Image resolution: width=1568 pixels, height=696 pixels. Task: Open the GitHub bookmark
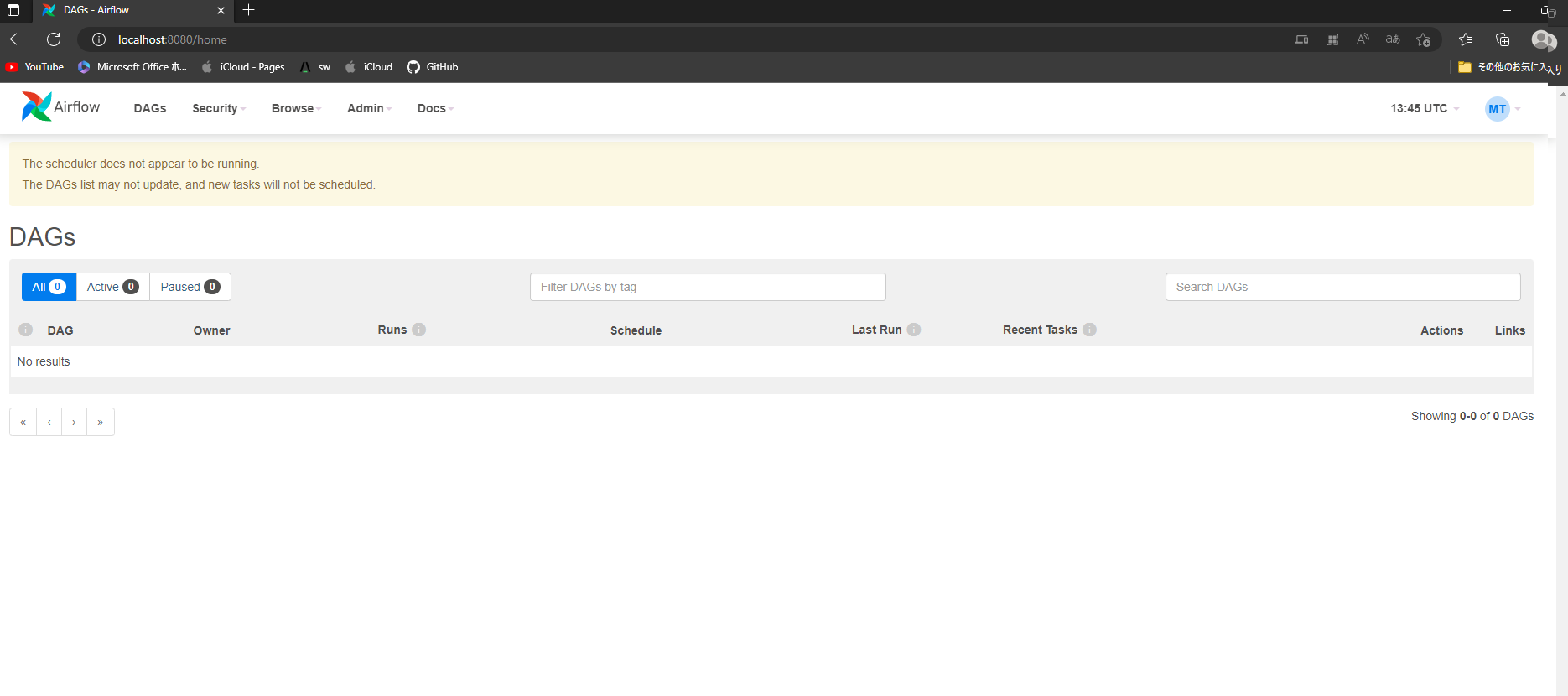433,67
